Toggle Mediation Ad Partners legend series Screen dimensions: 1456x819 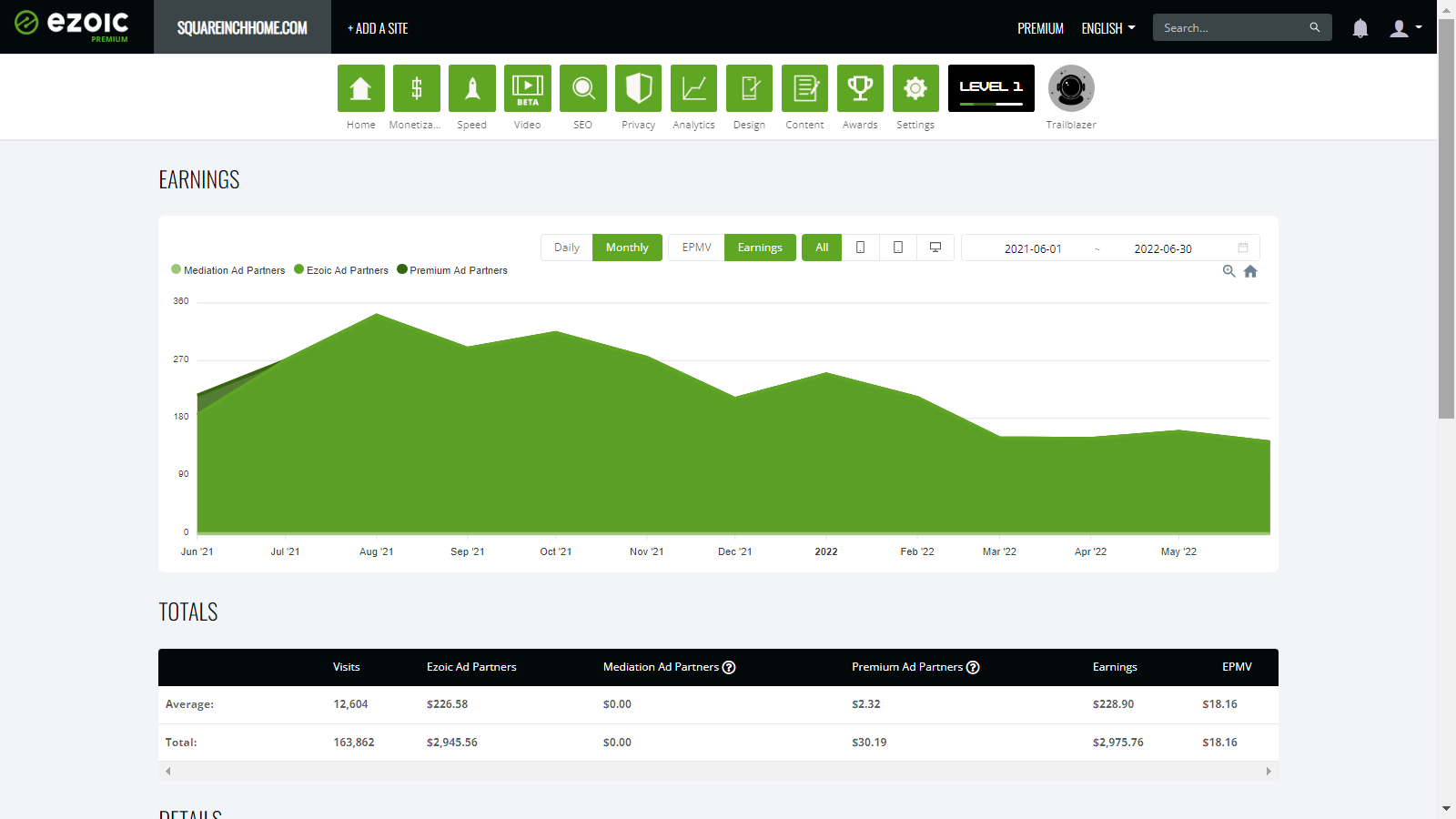click(227, 270)
